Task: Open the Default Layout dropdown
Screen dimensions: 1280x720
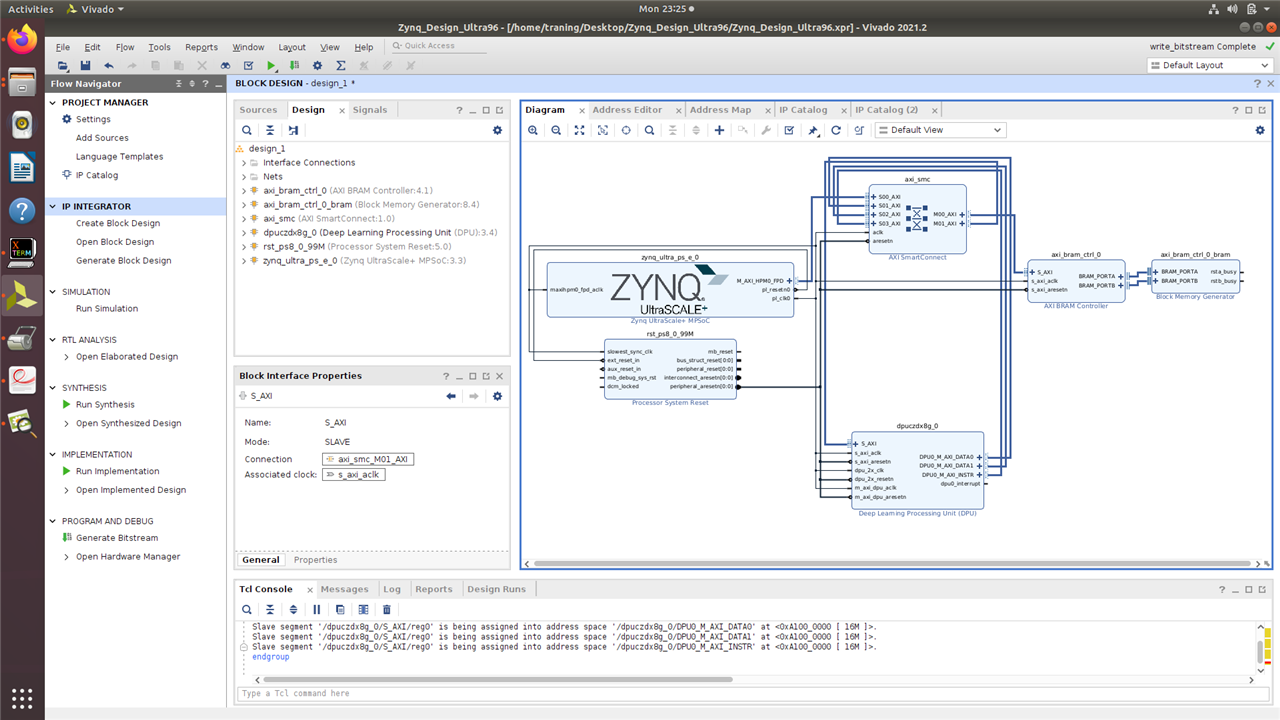Action: pyautogui.click(x=1209, y=65)
